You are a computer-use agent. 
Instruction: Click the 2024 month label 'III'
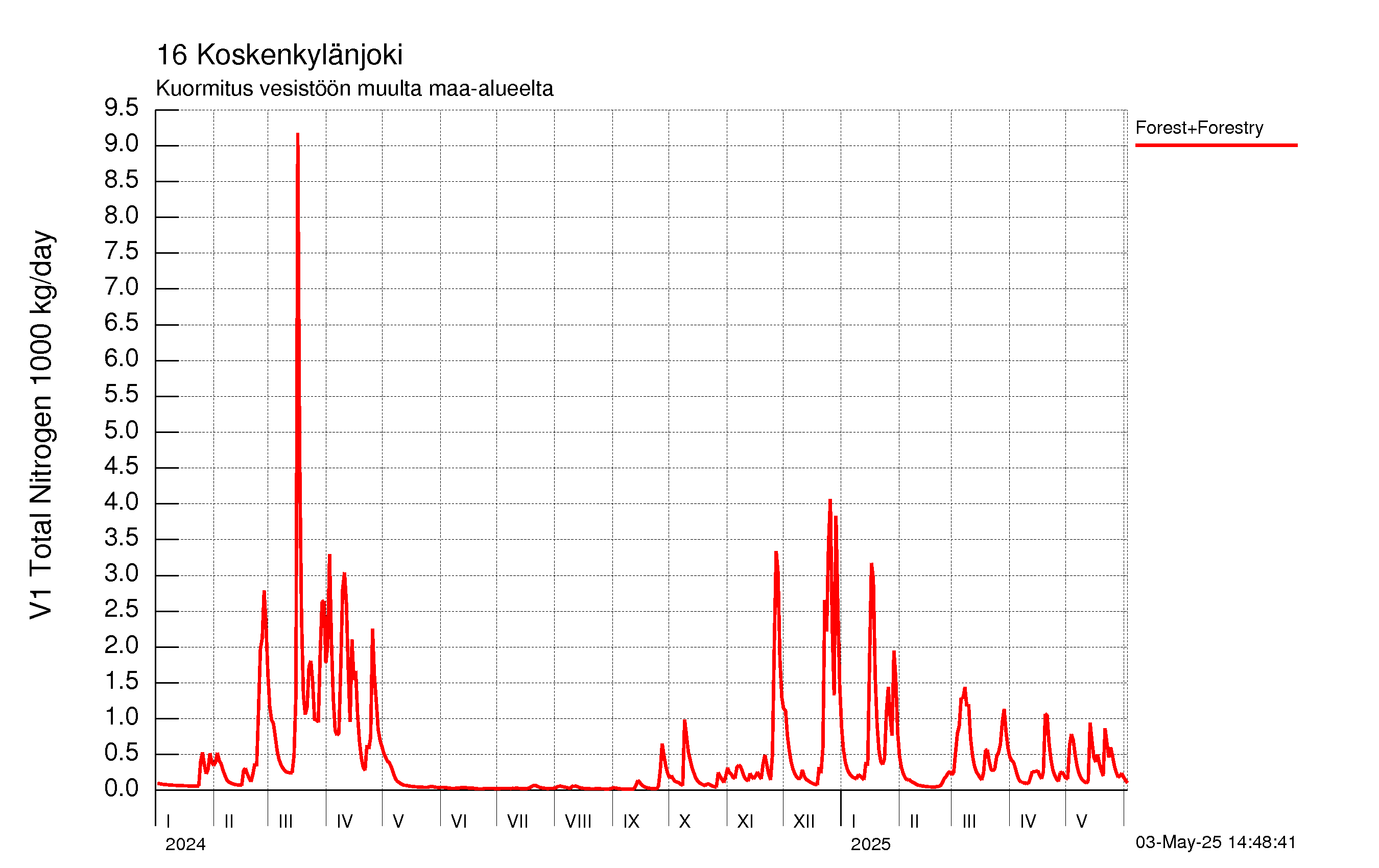click(x=285, y=822)
